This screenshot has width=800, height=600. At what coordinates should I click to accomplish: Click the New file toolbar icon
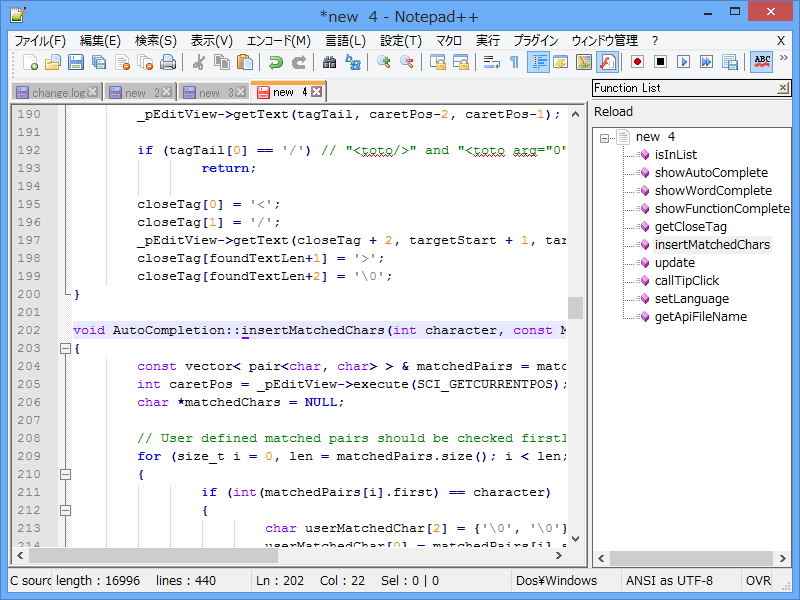[x=31, y=62]
